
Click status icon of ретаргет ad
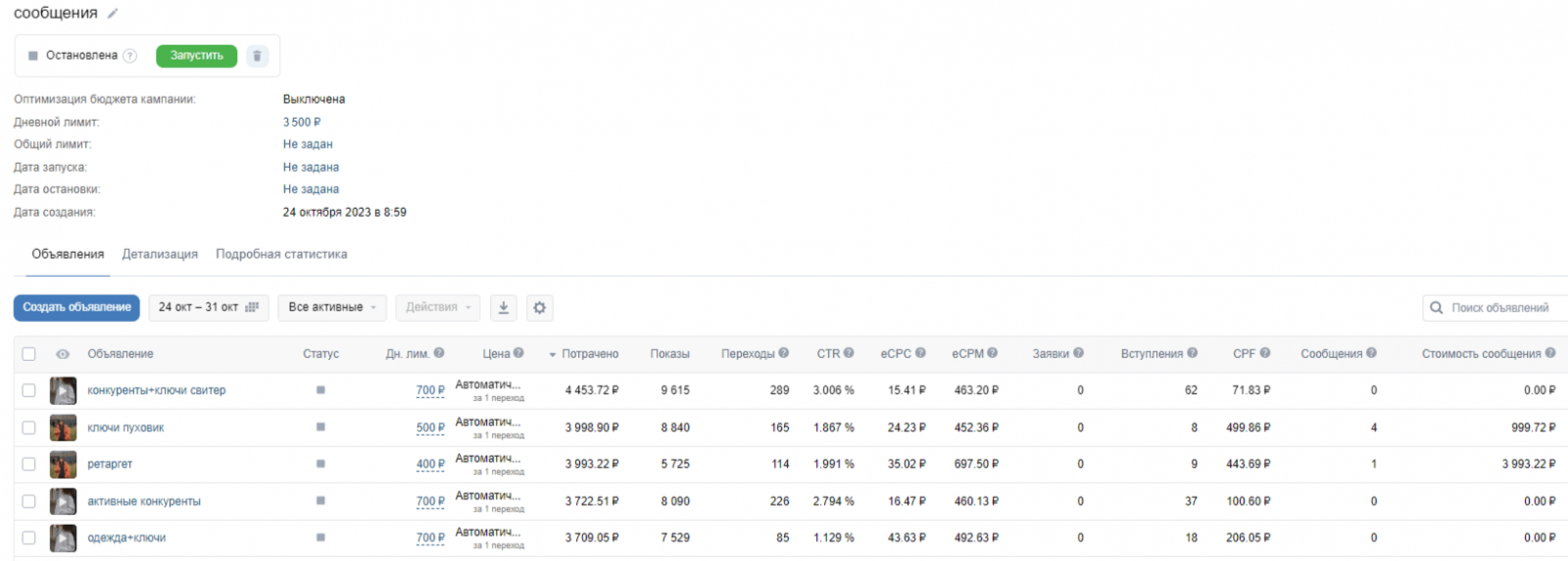point(320,464)
